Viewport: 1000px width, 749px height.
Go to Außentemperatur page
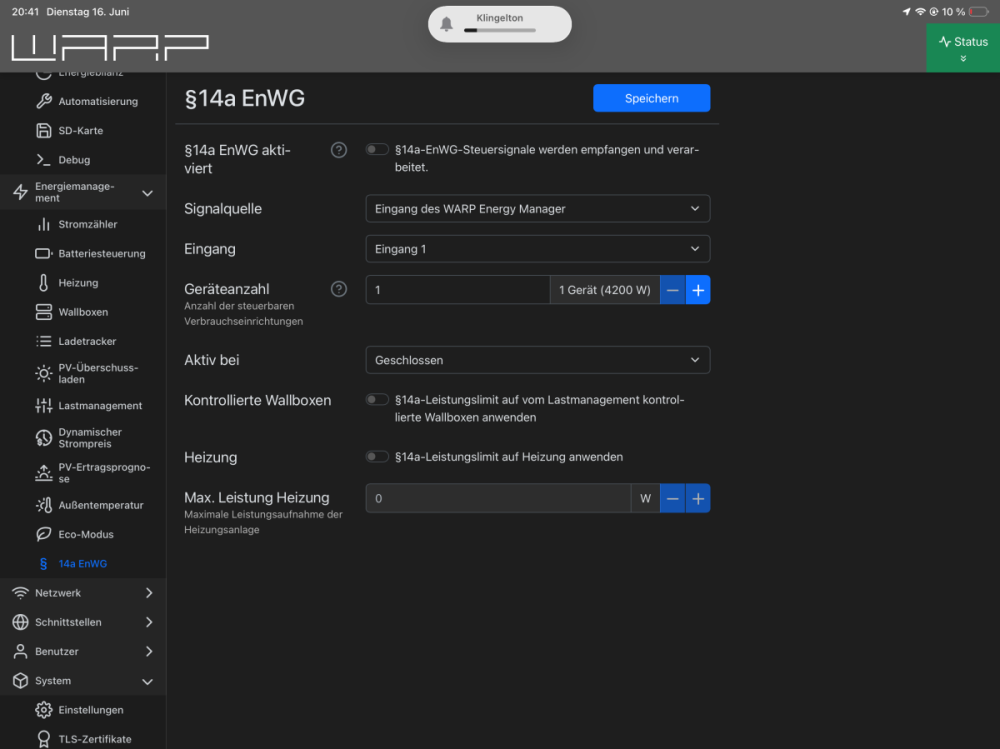[x=101, y=505]
